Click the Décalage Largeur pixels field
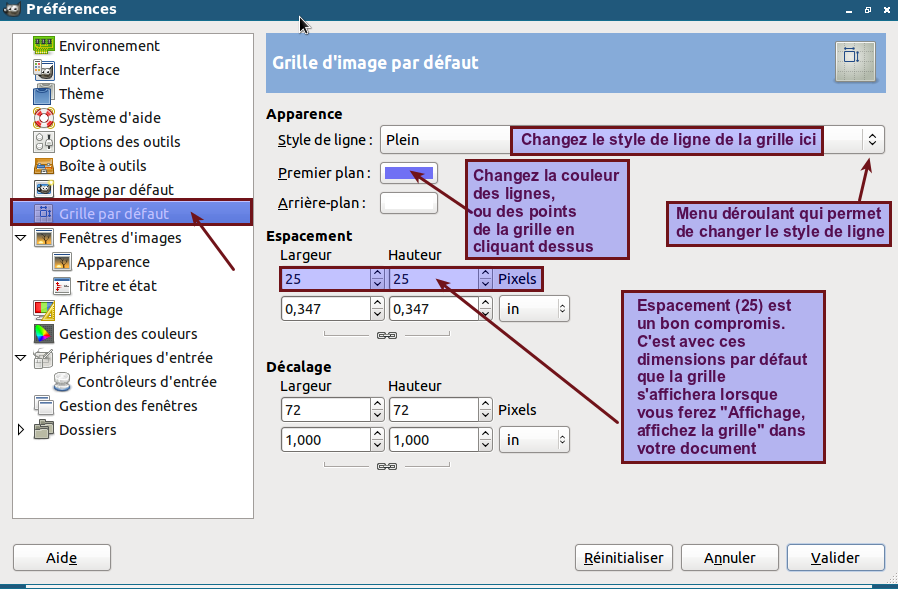The image size is (898, 589). click(x=325, y=410)
